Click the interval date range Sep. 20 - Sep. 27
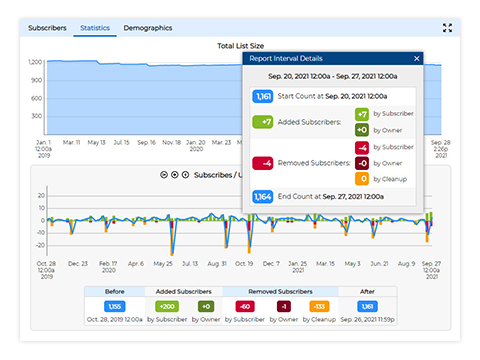This screenshot has width=480, height=360. pos(333,76)
